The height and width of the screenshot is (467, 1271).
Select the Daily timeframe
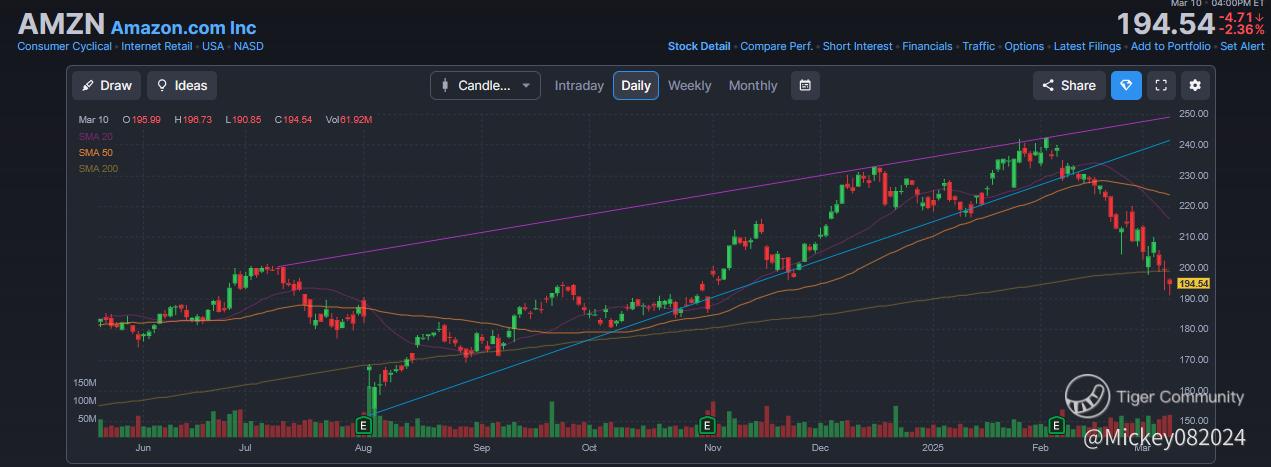click(x=636, y=85)
